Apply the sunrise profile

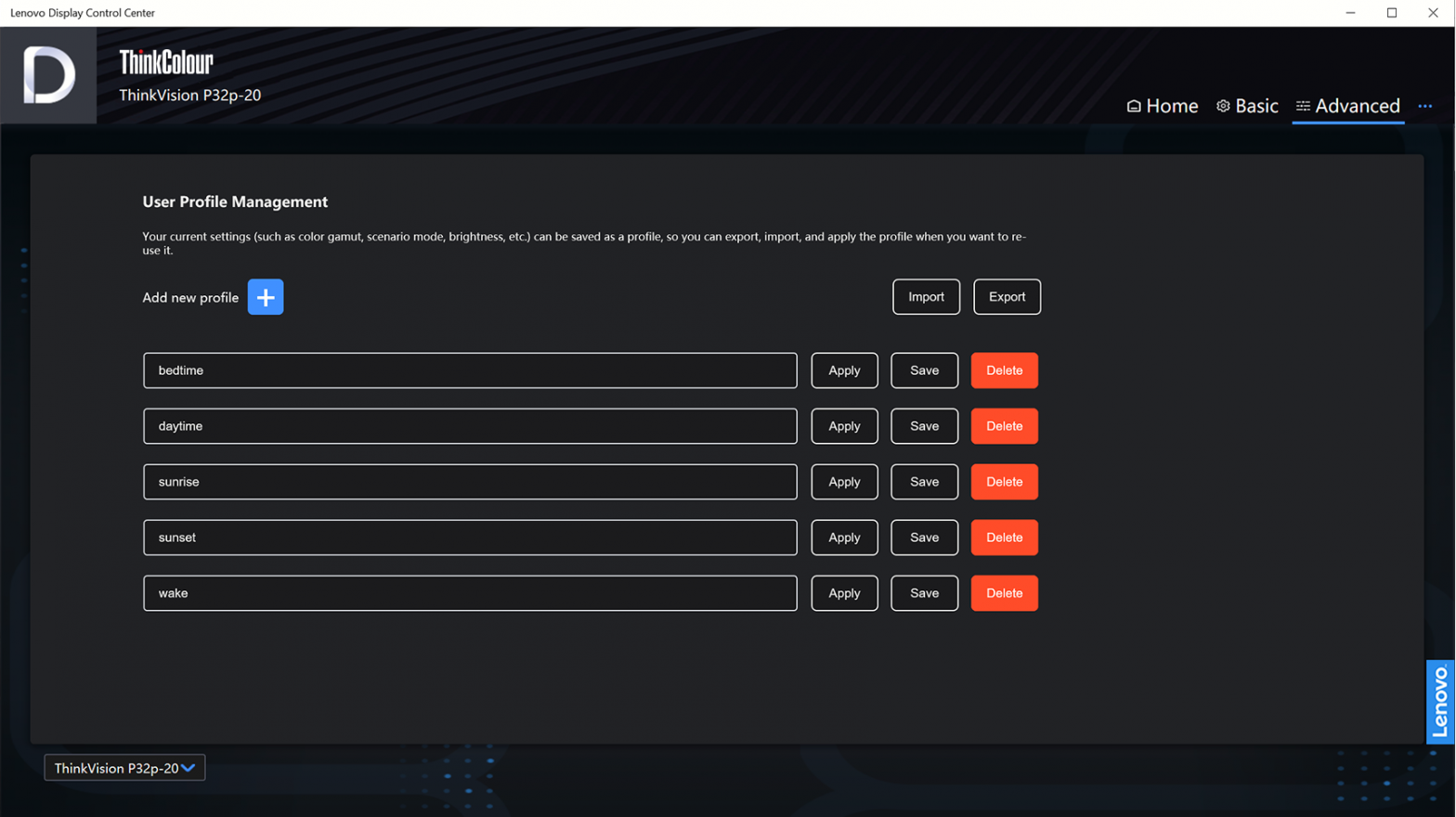coord(844,482)
